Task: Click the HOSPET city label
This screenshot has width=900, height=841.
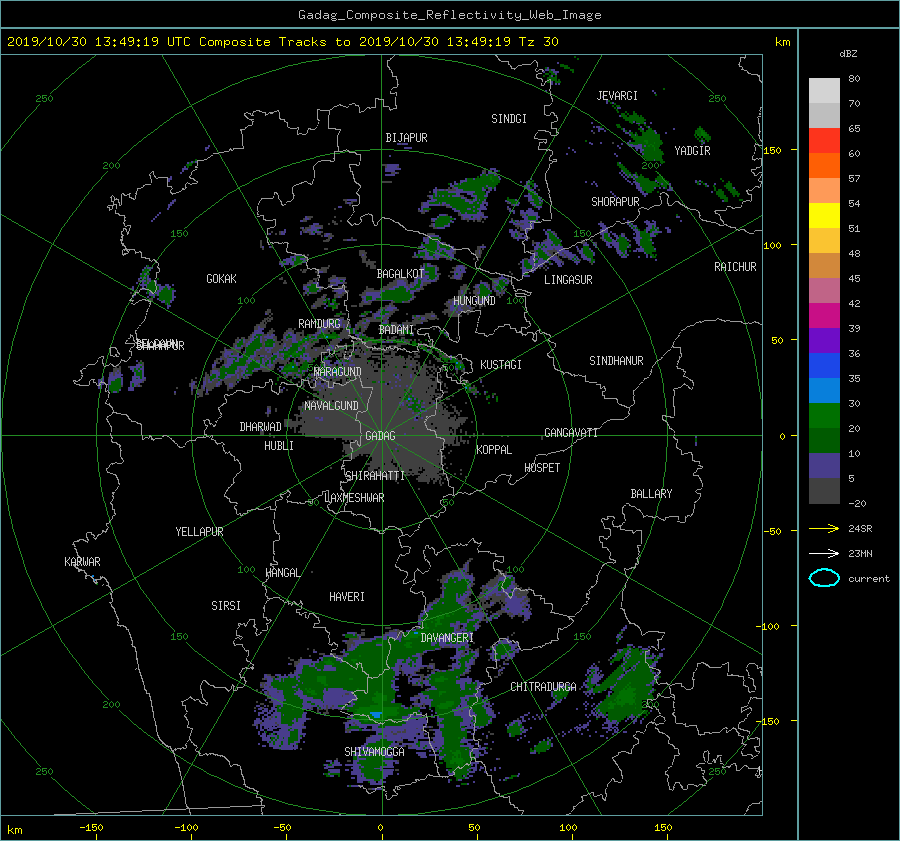Action: tap(542, 468)
